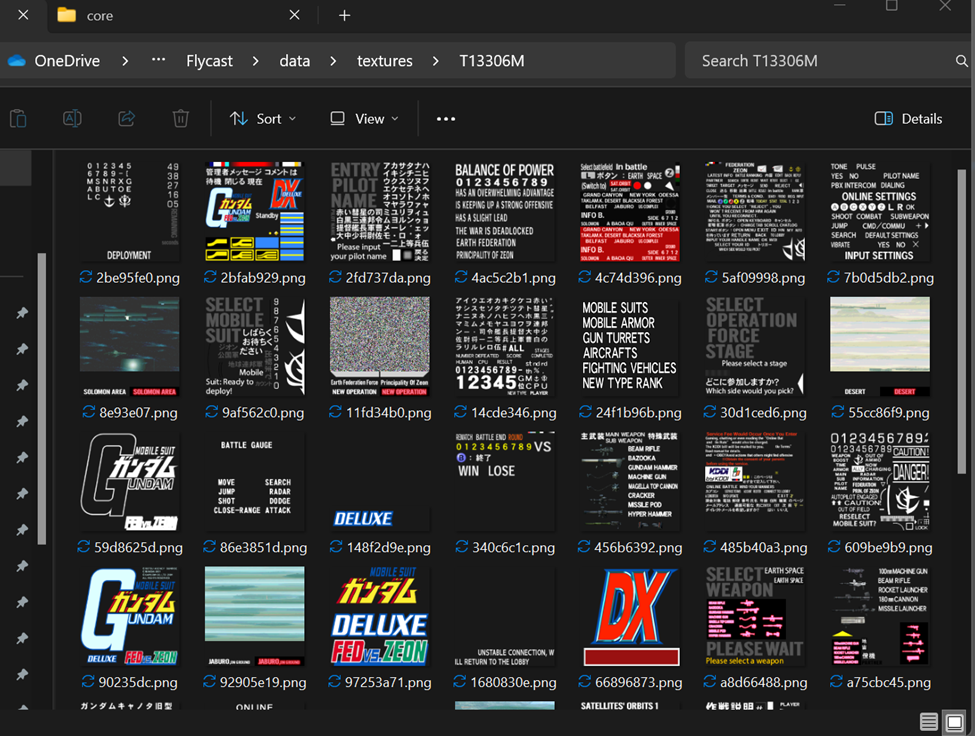975x736 pixels.
Task: Switch to large thumbnails view icon
Action: [954, 722]
